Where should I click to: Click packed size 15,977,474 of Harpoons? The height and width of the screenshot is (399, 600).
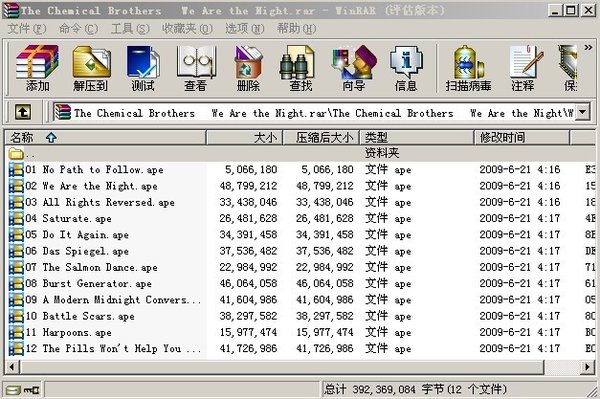click(325, 332)
